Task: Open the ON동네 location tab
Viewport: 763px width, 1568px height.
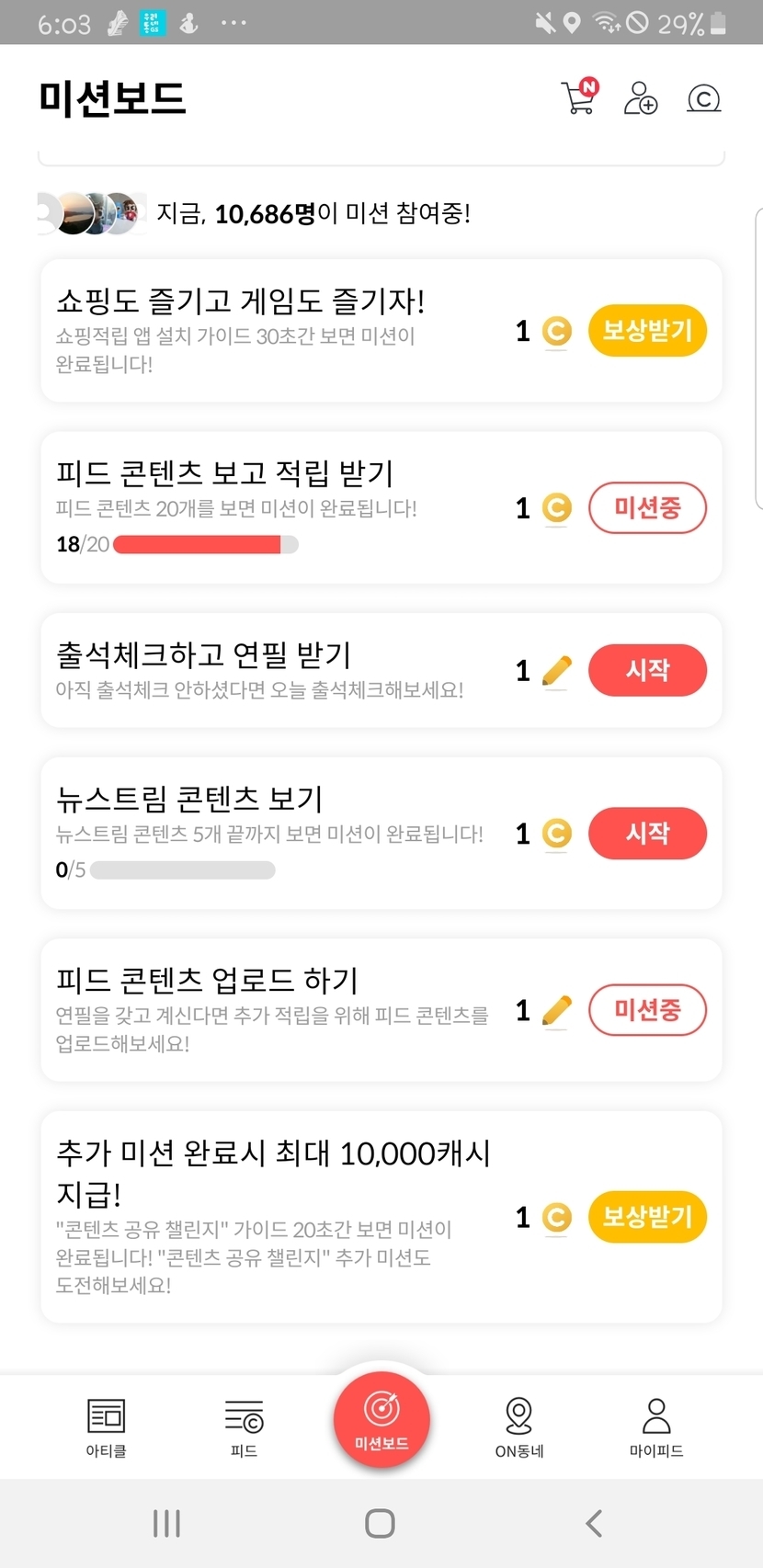Action: tap(519, 1427)
